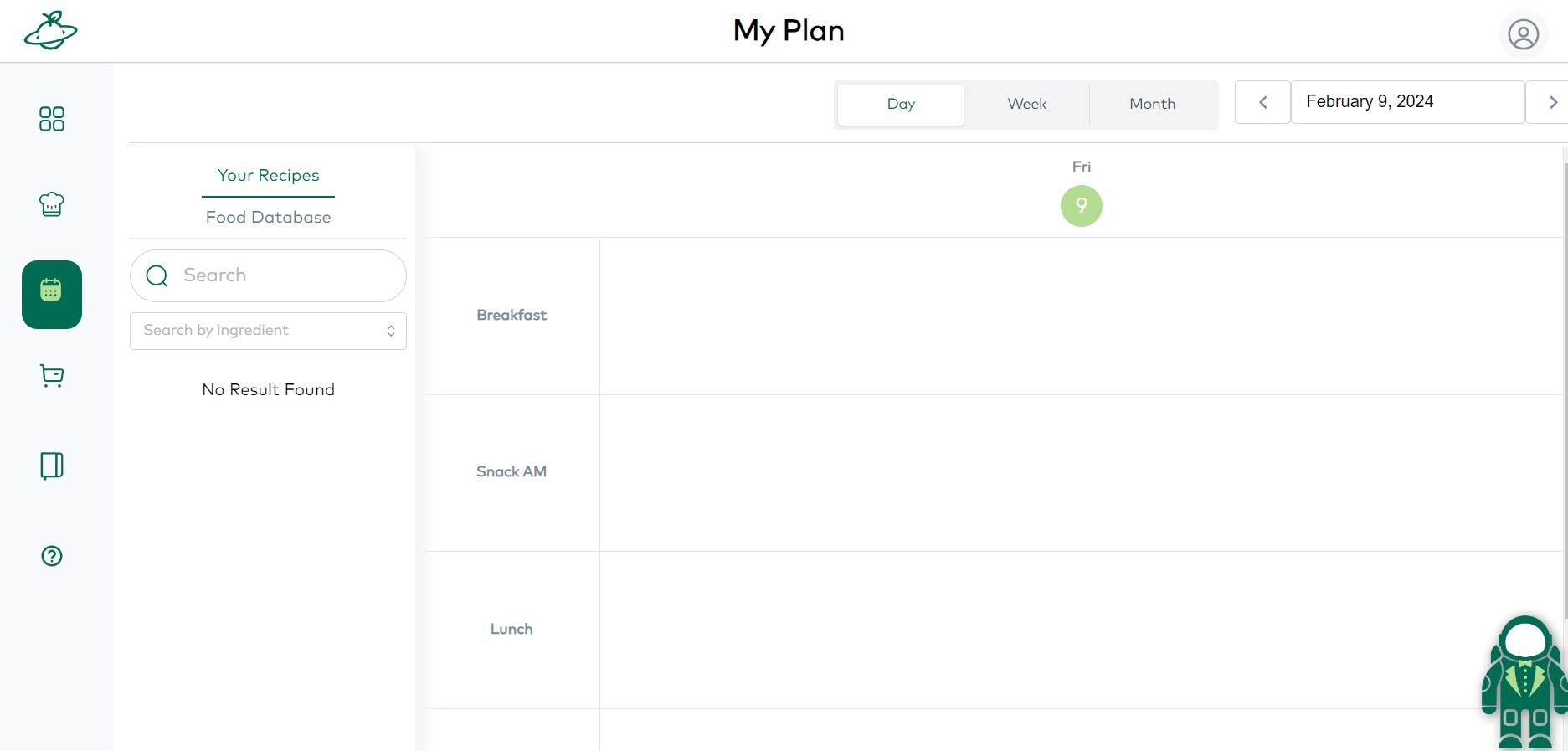
Task: Open the diary book icon in sidebar
Action: point(51,466)
